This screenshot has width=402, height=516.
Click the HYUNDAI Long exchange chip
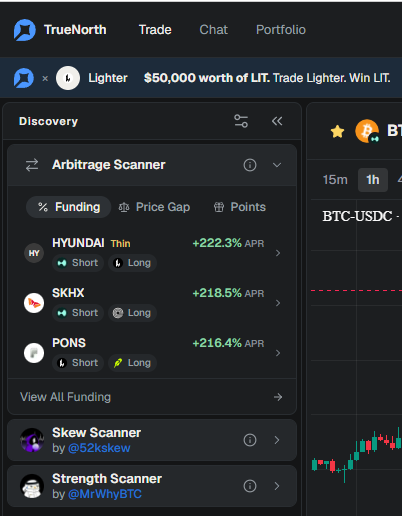coord(132,263)
